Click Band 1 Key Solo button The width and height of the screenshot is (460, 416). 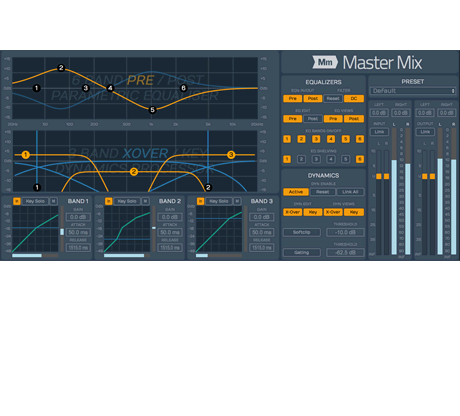coord(35,201)
